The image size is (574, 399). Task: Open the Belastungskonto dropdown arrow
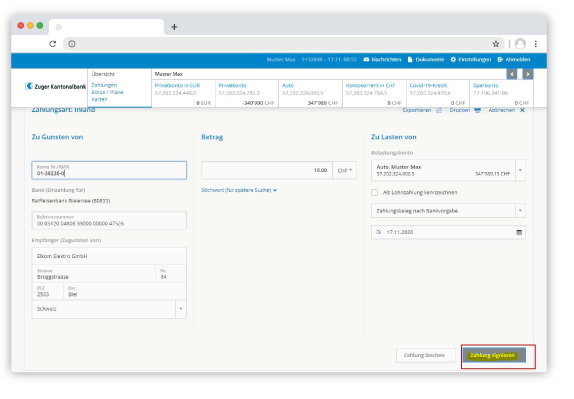520,170
